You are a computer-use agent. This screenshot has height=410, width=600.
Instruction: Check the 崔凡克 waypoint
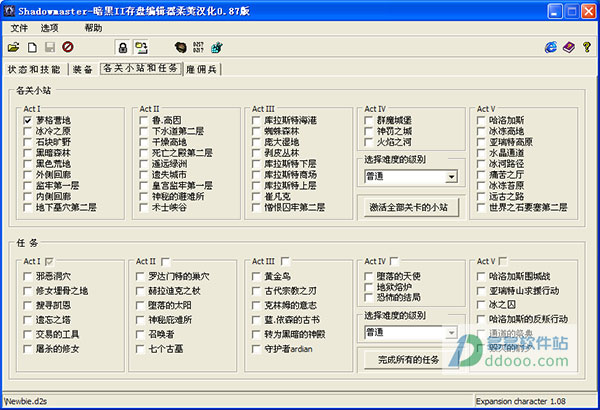point(256,197)
